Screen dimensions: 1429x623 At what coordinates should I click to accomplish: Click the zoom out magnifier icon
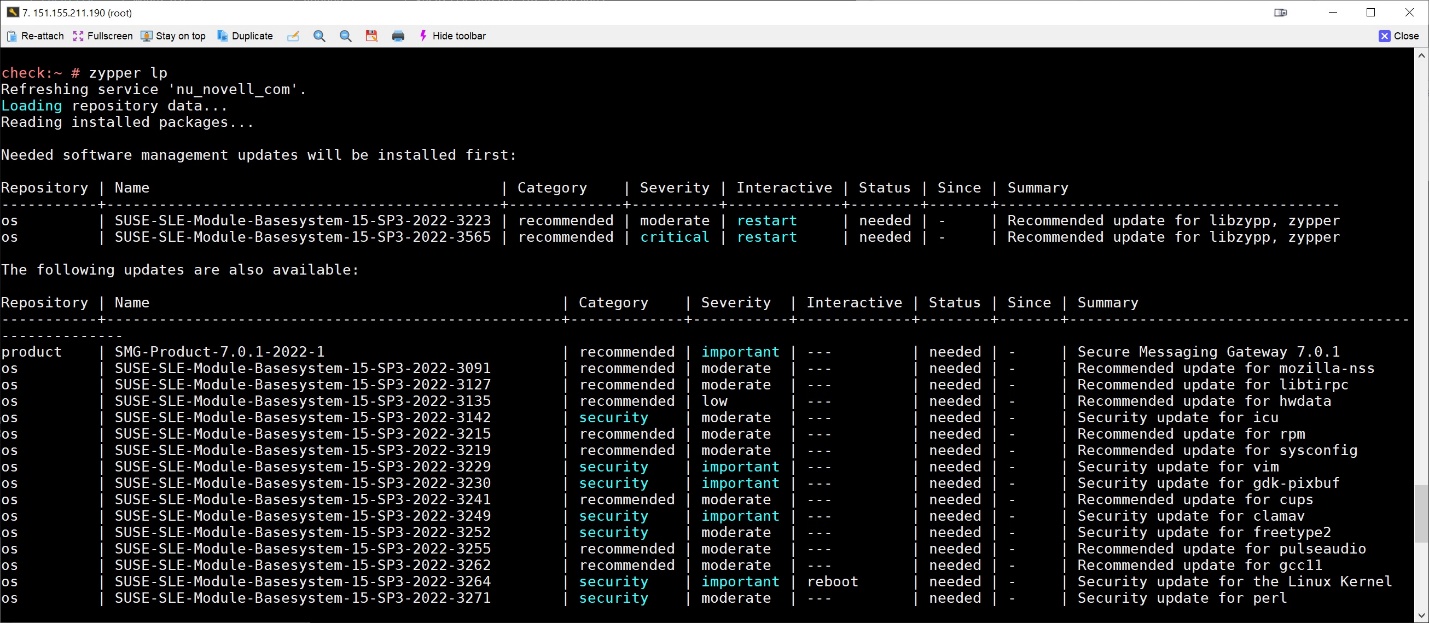345,35
